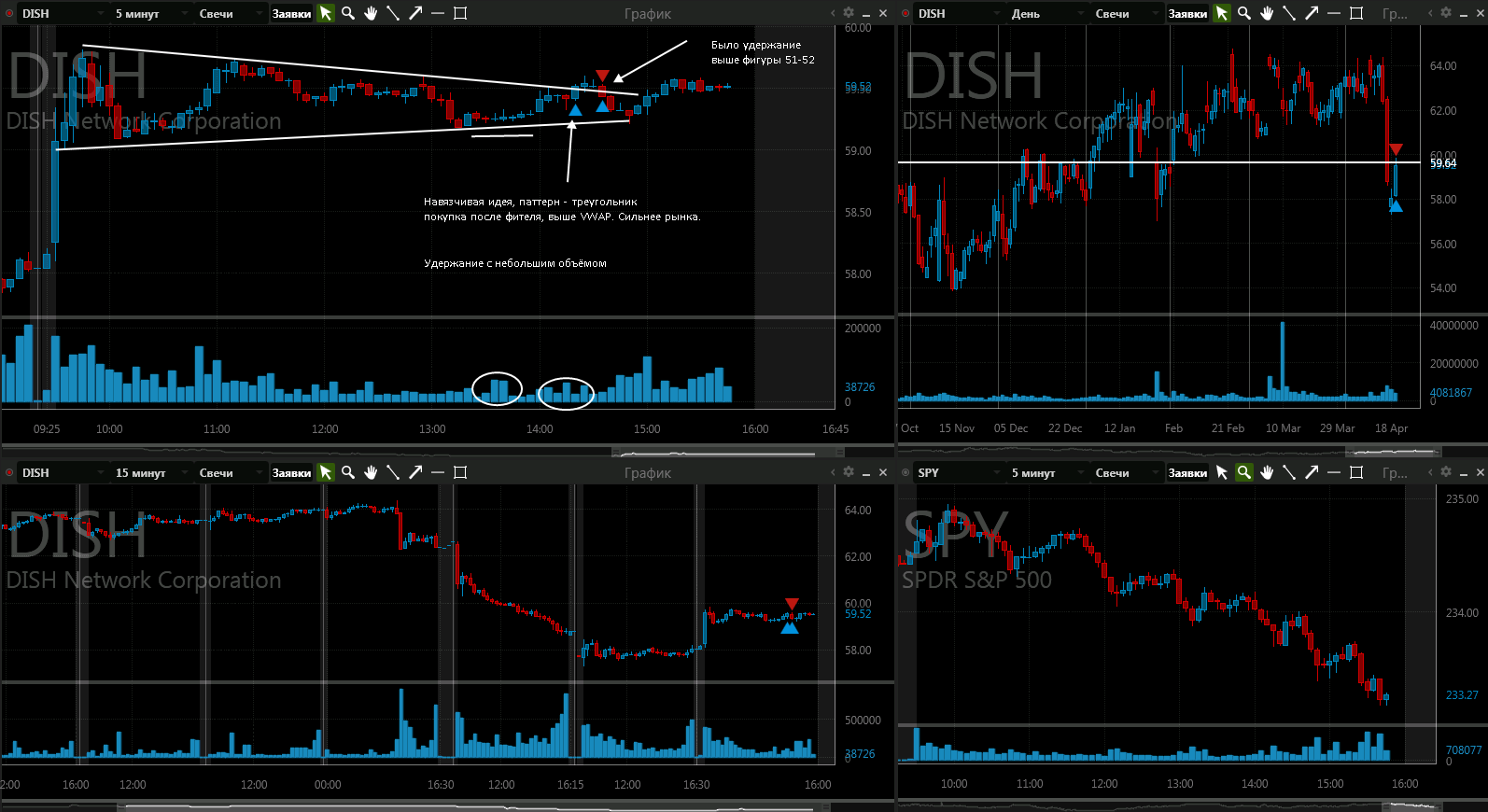Collapse chevron arrow in SPY chart header

click(1430, 472)
